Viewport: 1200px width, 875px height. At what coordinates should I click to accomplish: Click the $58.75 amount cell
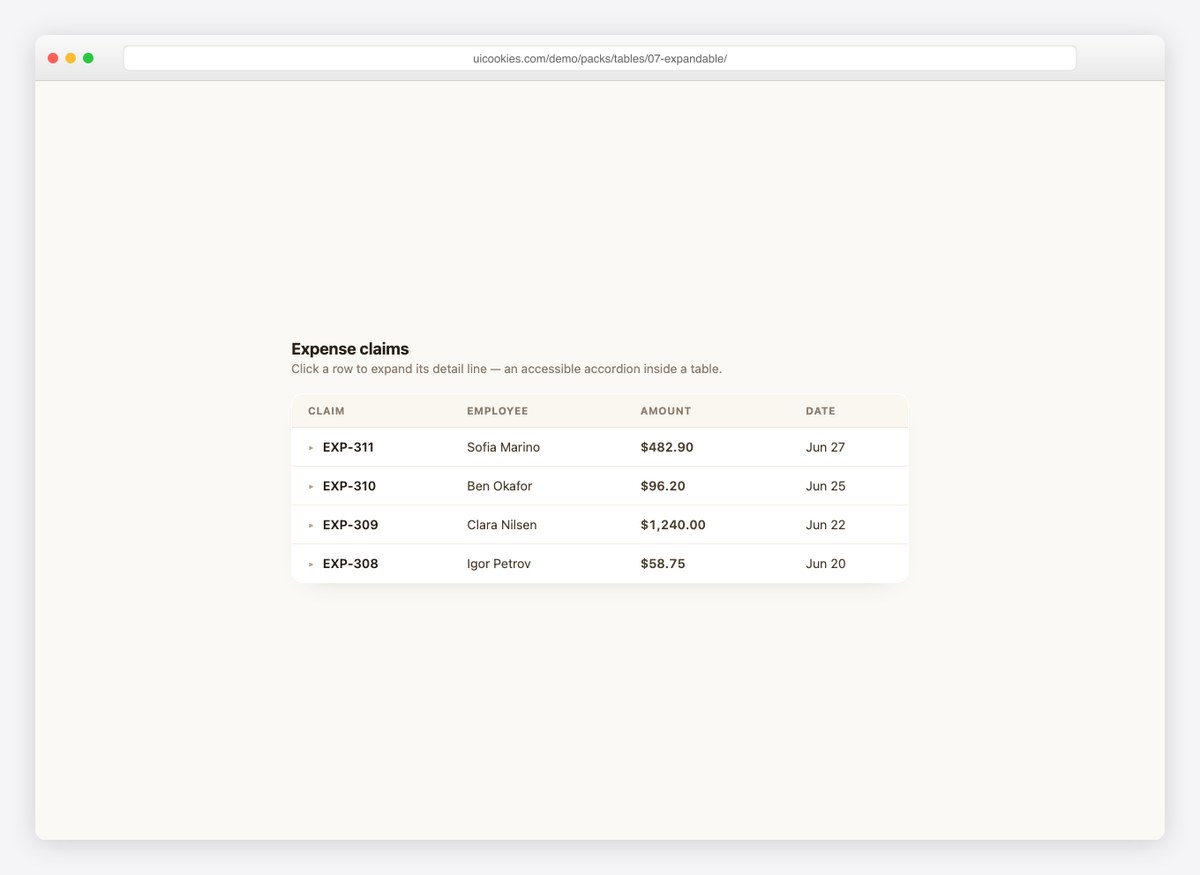(663, 564)
